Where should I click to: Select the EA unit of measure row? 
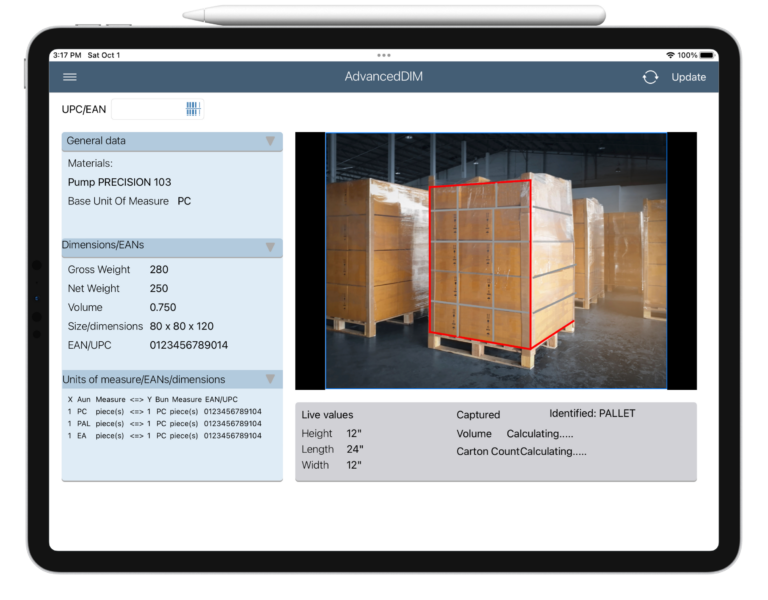[x=165, y=437]
